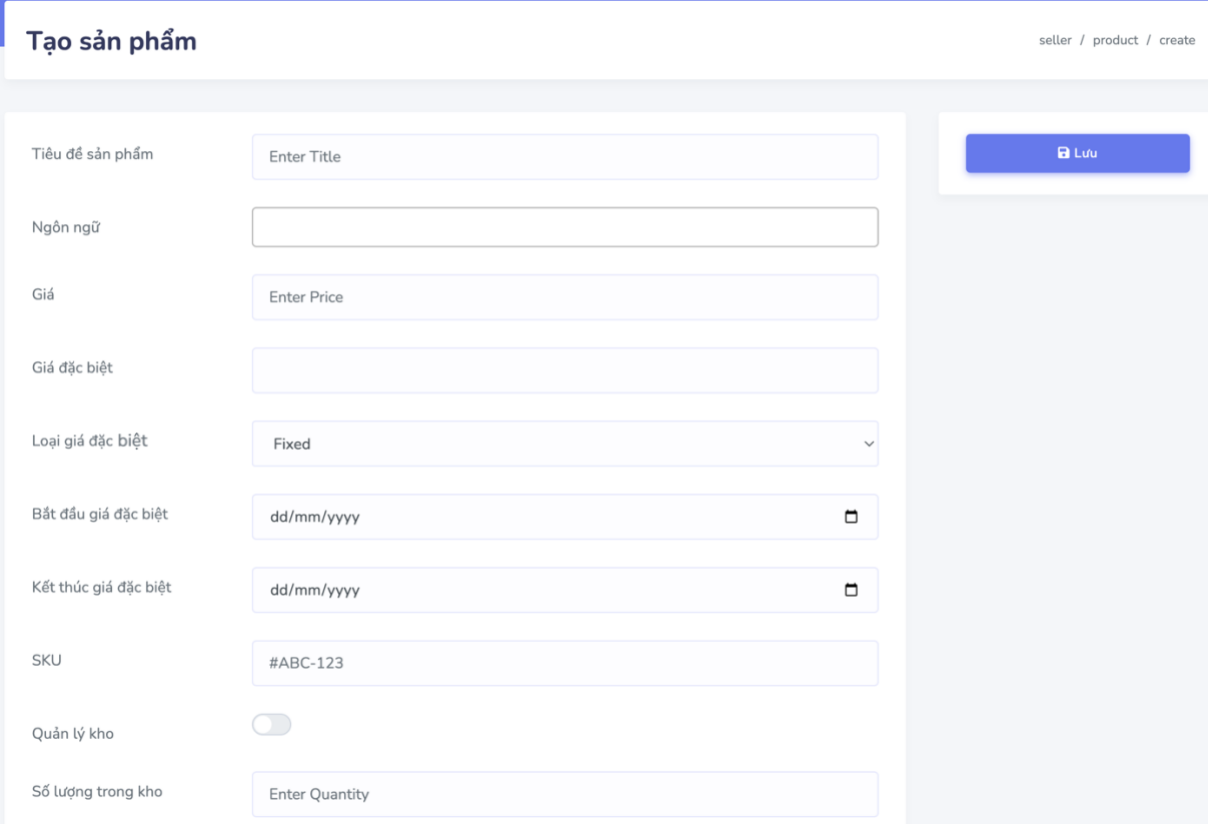Click the Tạo sản phẩm page heading

[x=111, y=41]
